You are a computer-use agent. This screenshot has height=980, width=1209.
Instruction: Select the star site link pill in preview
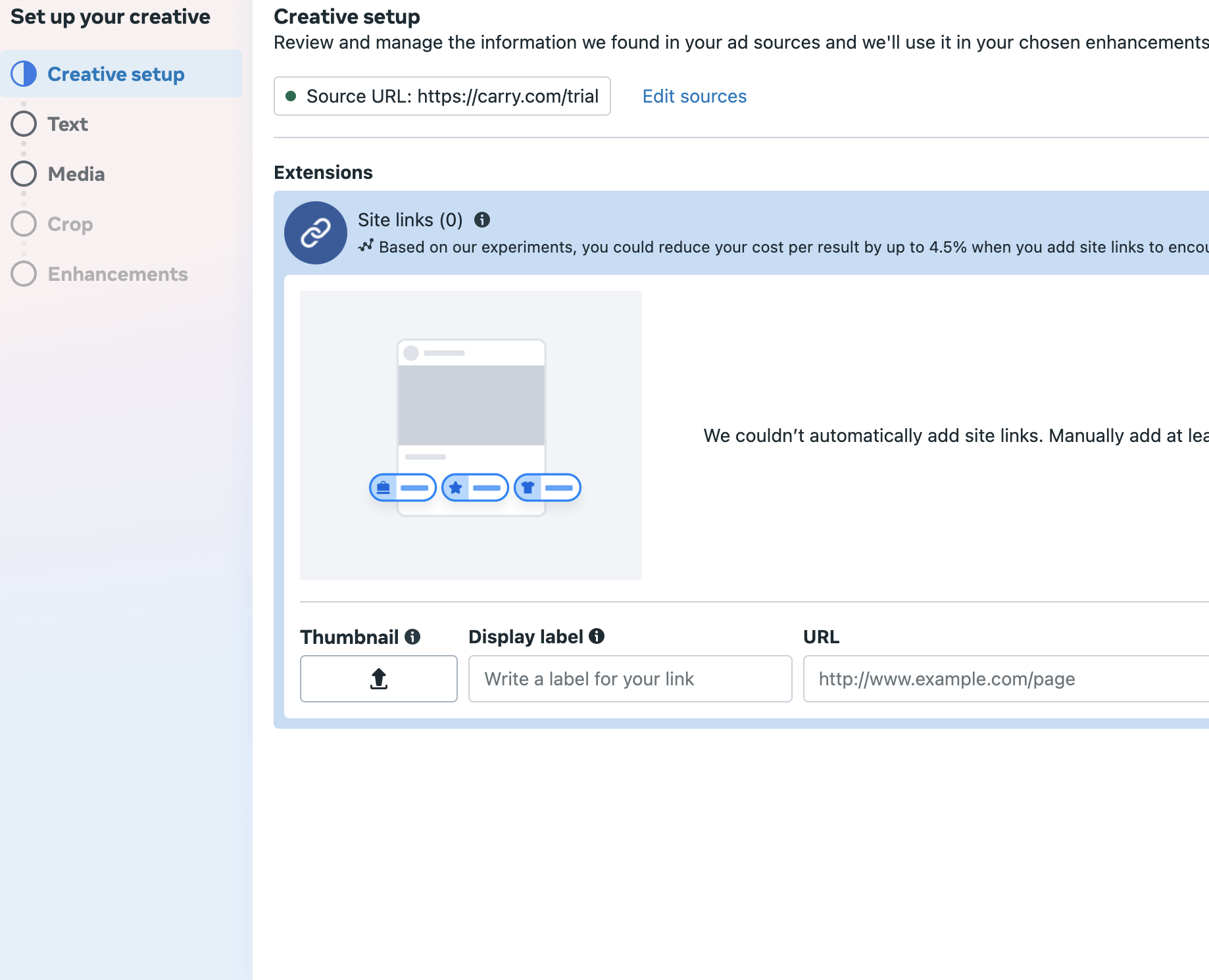pos(475,487)
